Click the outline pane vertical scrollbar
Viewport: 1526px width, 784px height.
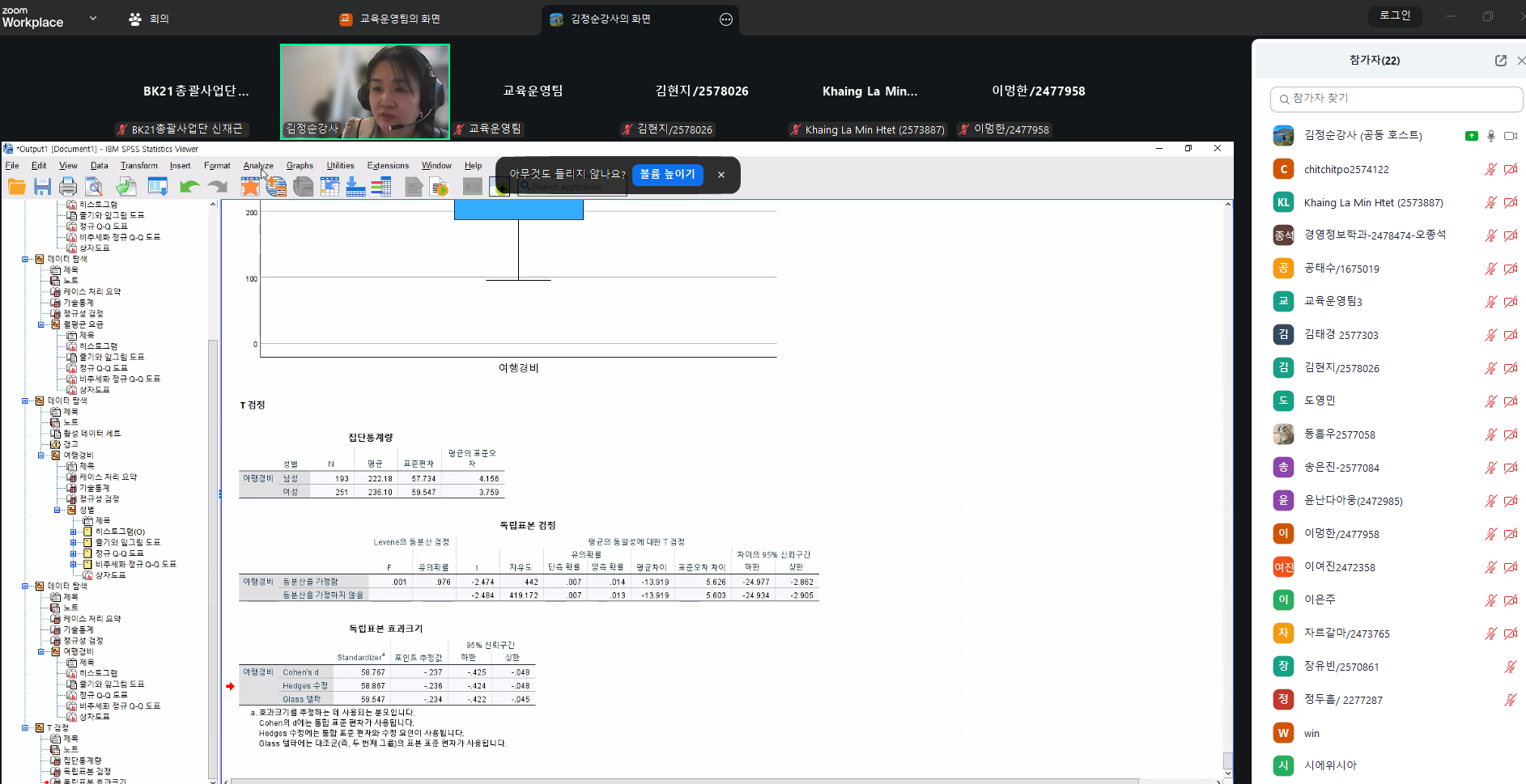tap(213, 485)
